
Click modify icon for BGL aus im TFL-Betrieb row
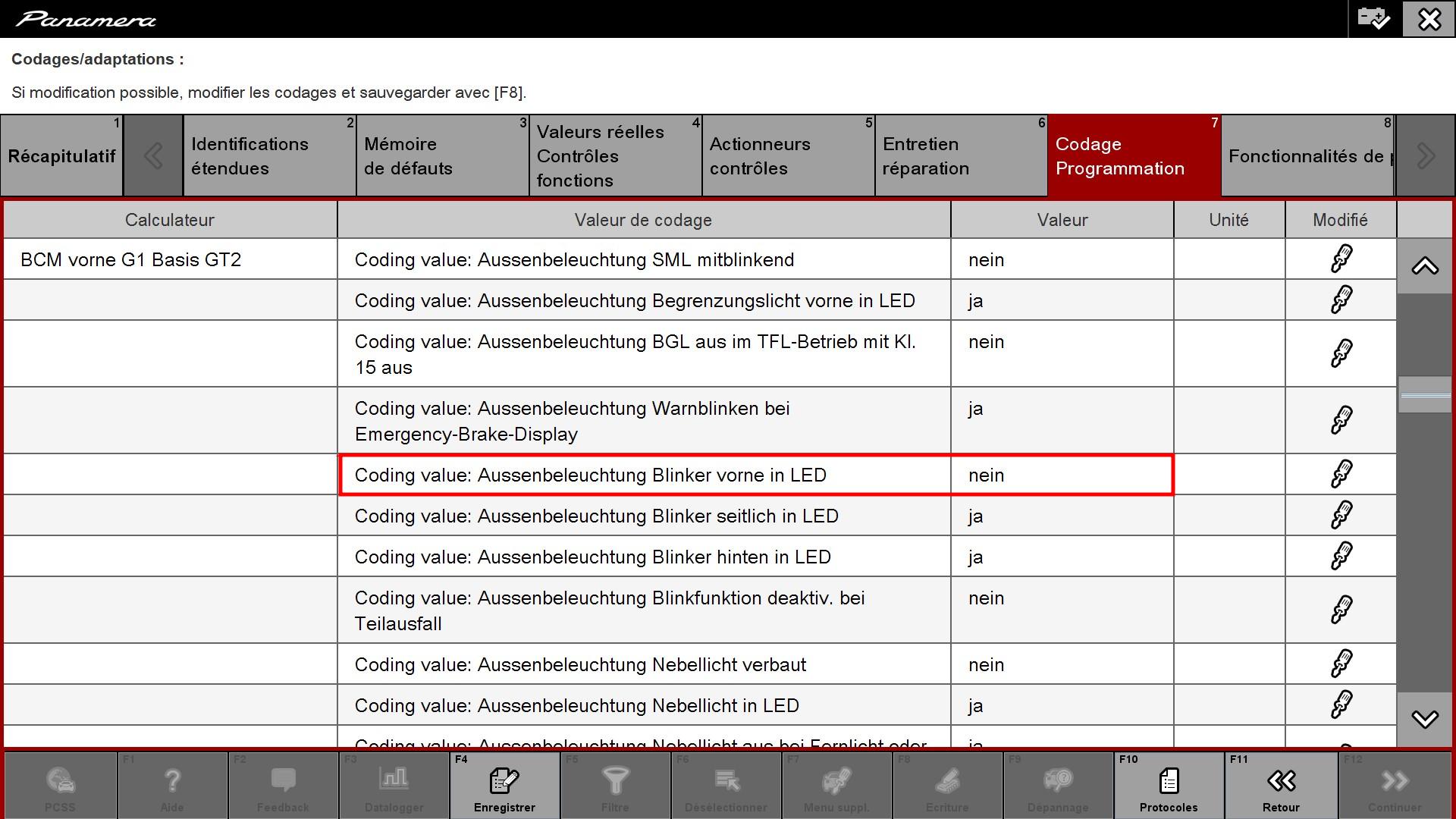(1341, 353)
